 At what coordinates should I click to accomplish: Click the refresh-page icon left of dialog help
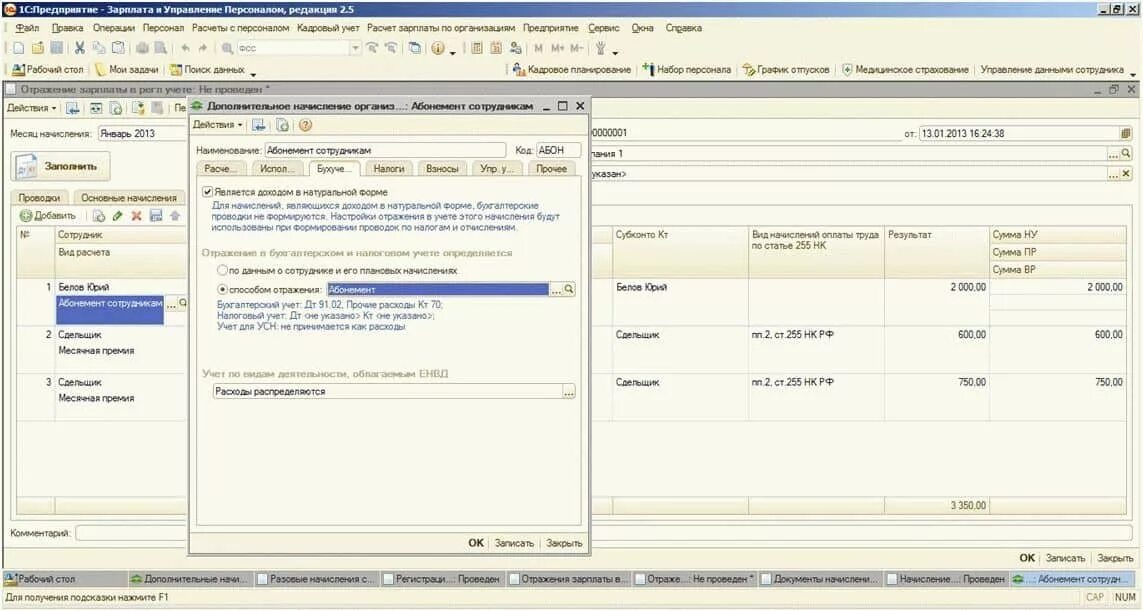[282, 125]
